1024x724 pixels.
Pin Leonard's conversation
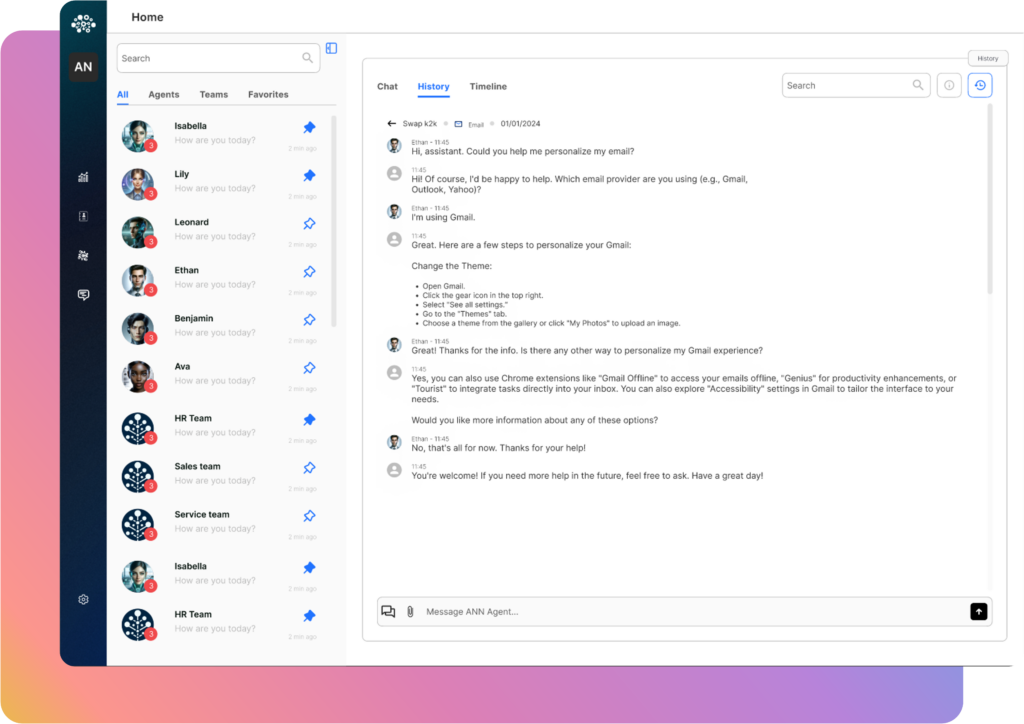[310, 223]
